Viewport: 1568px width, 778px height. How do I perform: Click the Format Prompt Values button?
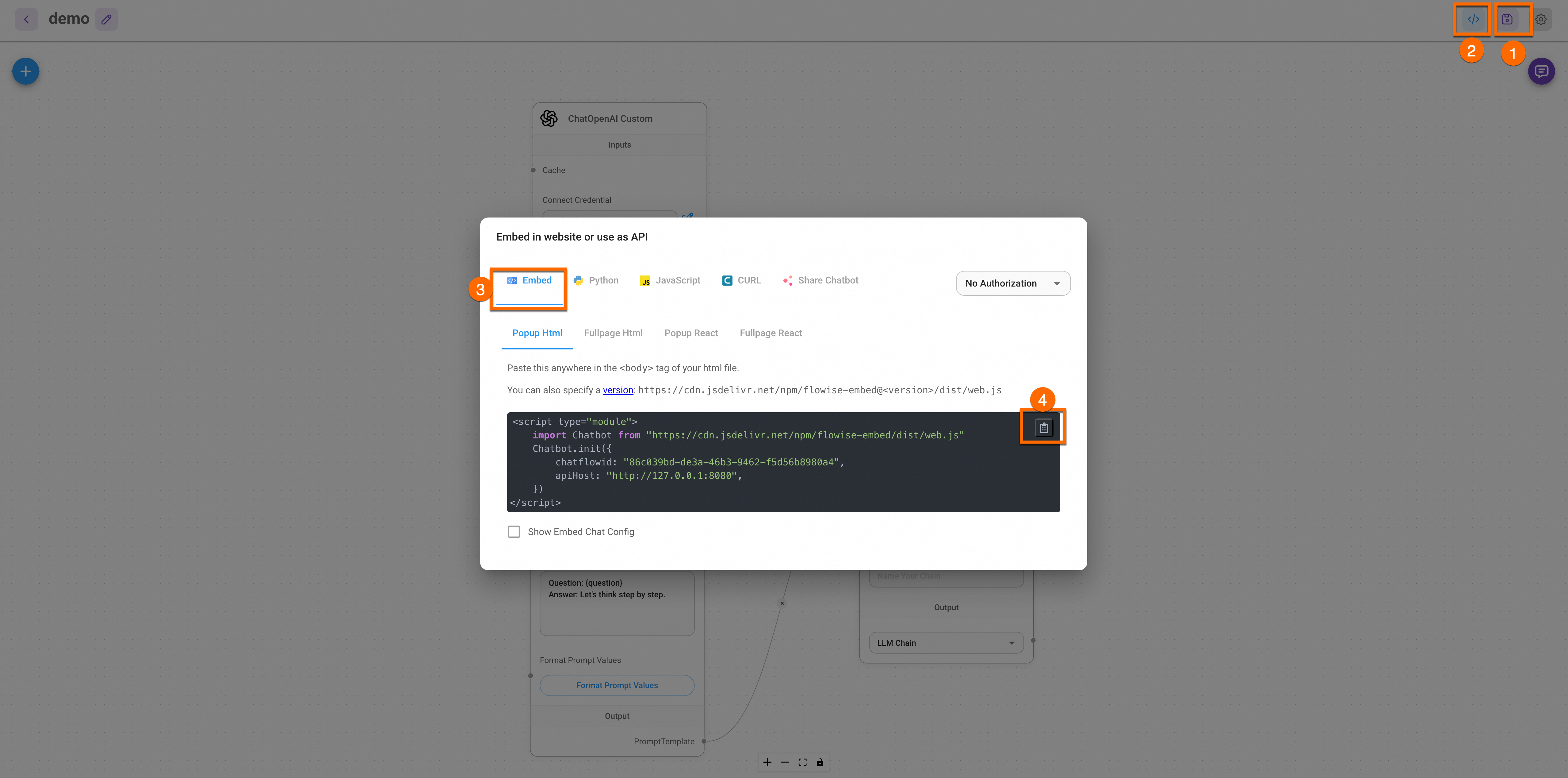point(617,685)
